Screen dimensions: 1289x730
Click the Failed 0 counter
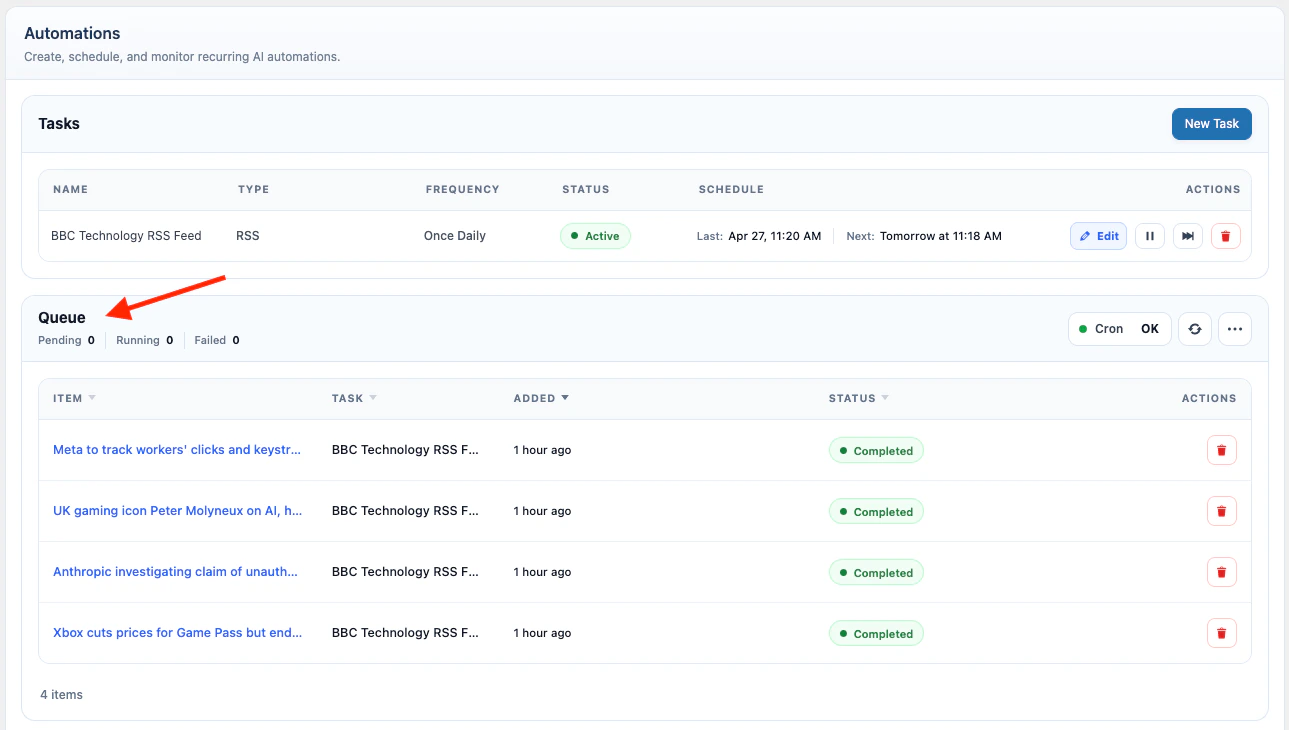click(217, 340)
